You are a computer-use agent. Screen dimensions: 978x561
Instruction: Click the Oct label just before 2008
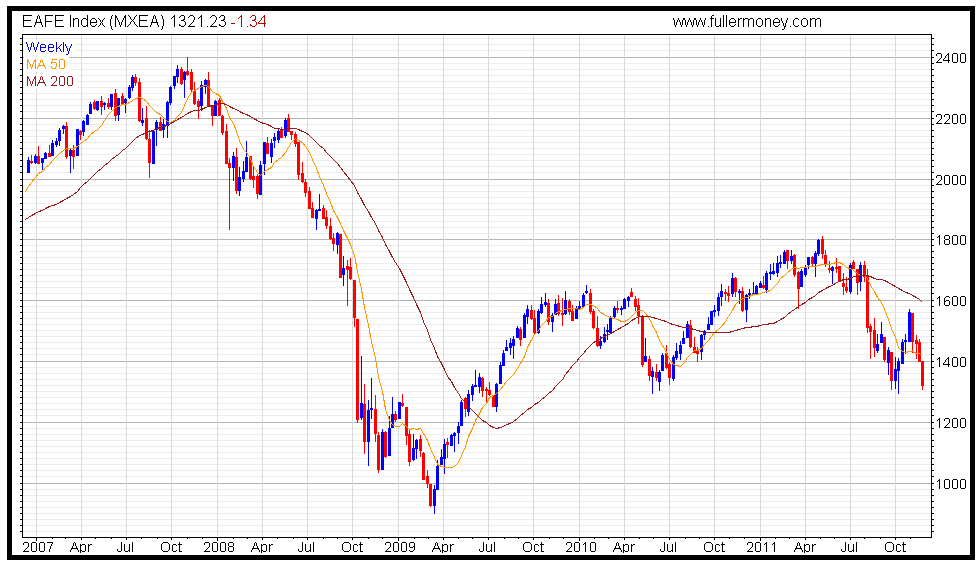pyautogui.click(x=171, y=547)
